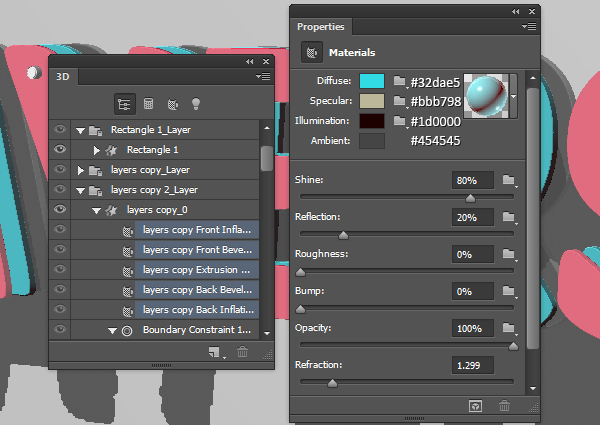Click material icon of Front Inflation row
600x425 pixels.
pyautogui.click(x=127, y=230)
